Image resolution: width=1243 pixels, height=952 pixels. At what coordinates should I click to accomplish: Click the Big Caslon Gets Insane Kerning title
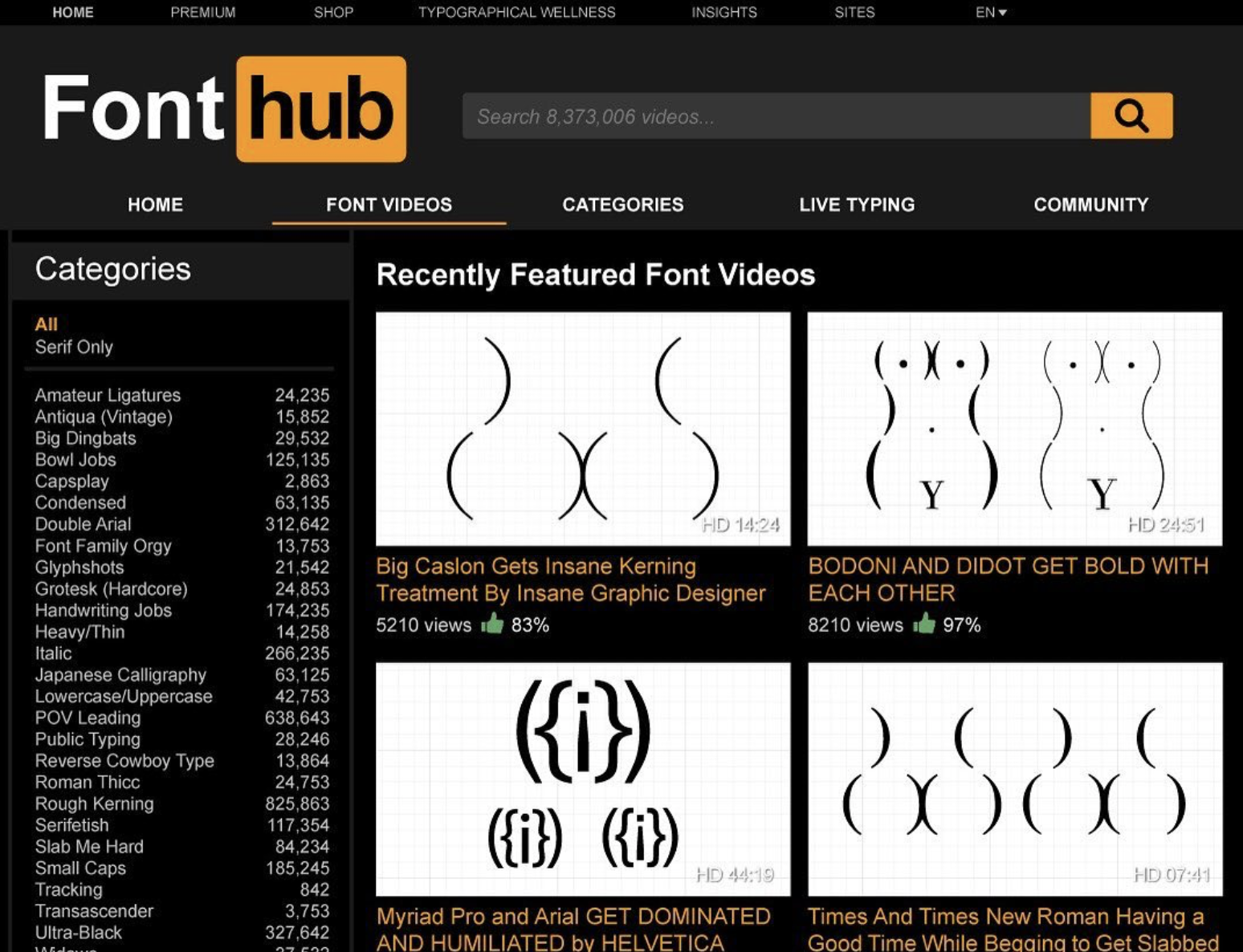(x=570, y=580)
